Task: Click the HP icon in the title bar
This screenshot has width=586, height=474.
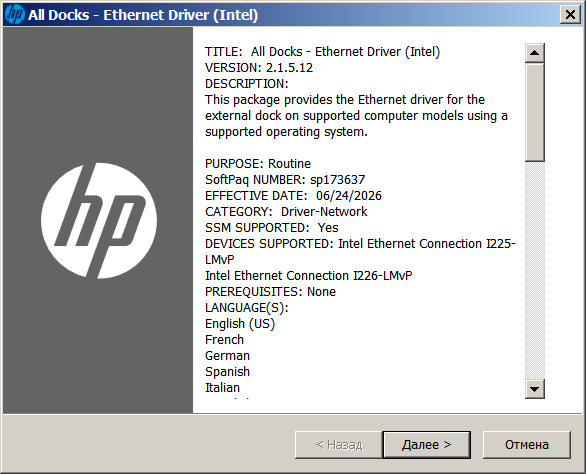Action: [x=15, y=15]
